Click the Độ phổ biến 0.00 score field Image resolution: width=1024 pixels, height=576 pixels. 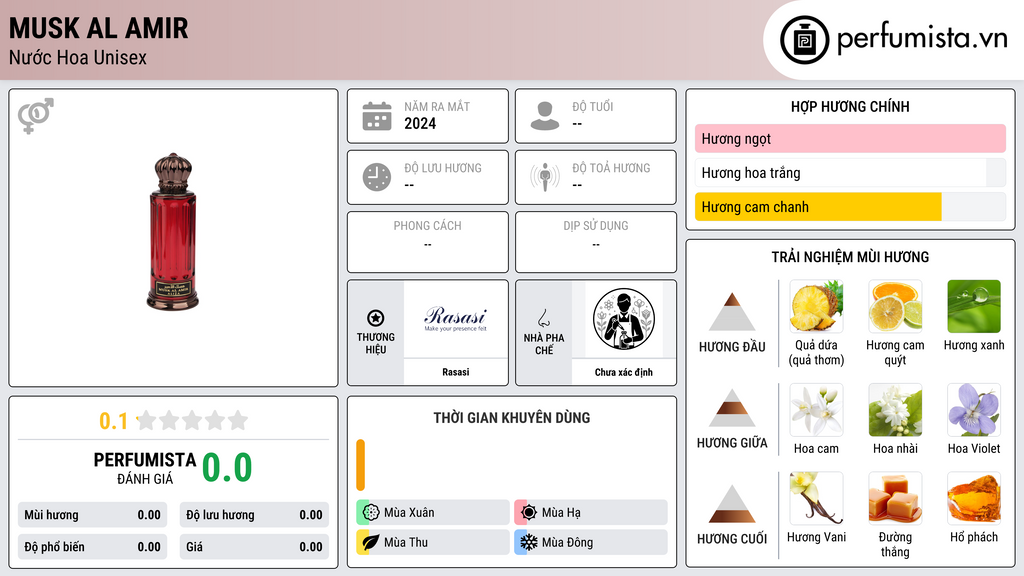pyautogui.click(x=93, y=547)
